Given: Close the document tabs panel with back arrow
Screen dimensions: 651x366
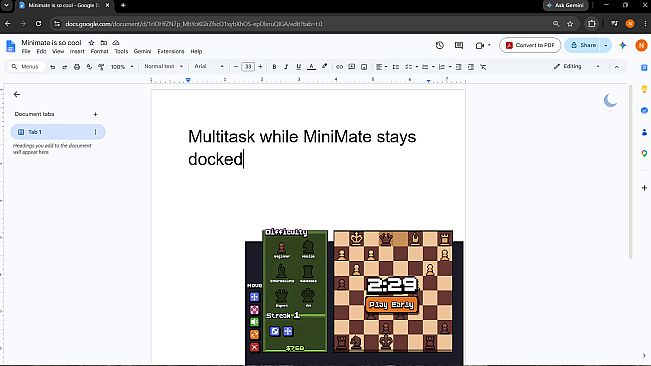Looking at the screenshot, I should 17,95.
